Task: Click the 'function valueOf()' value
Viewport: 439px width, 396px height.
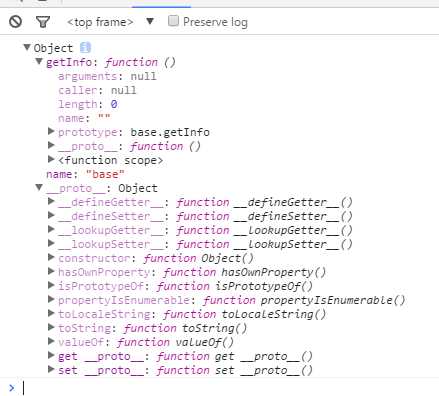Action: (x=175, y=342)
